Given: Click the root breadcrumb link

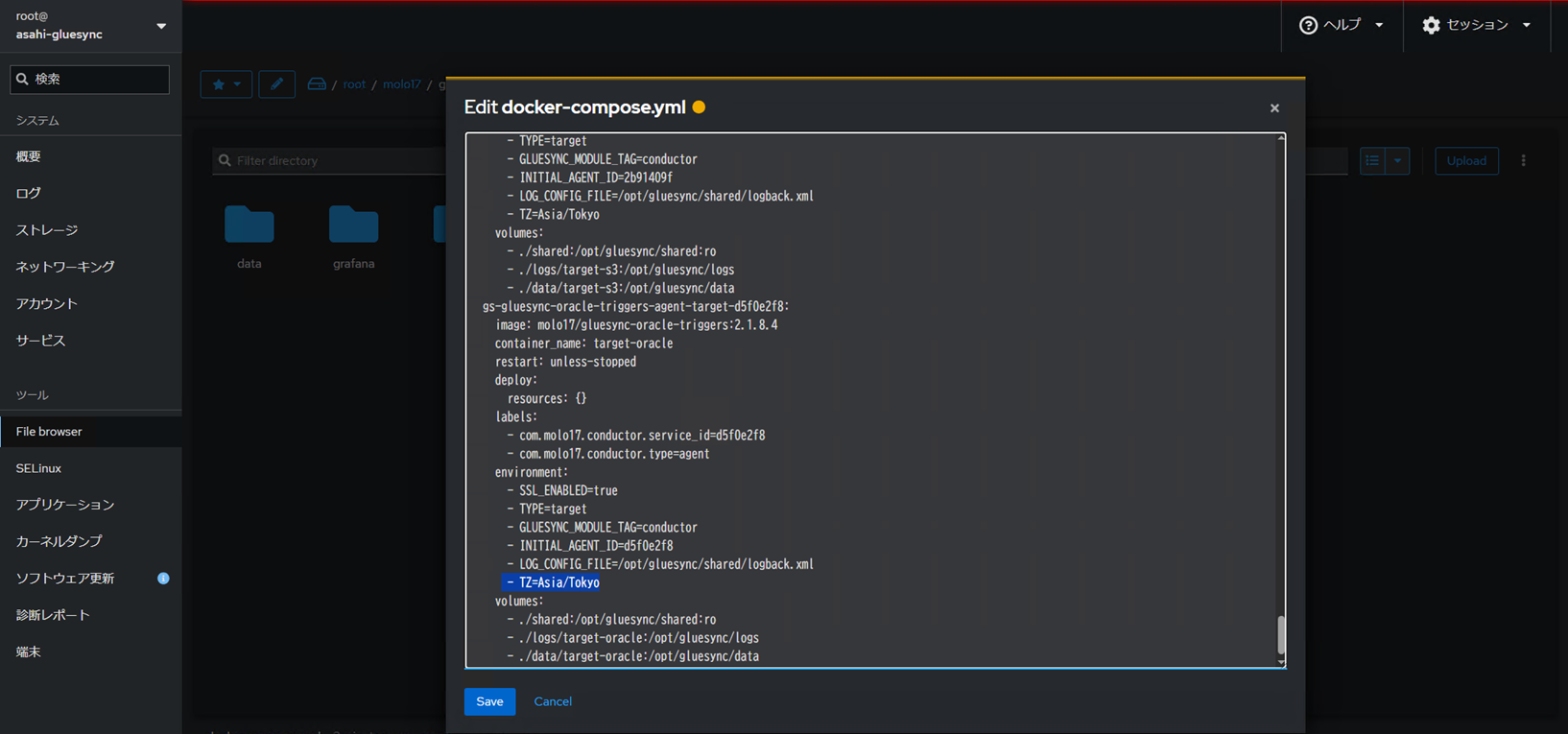Looking at the screenshot, I should point(354,84).
